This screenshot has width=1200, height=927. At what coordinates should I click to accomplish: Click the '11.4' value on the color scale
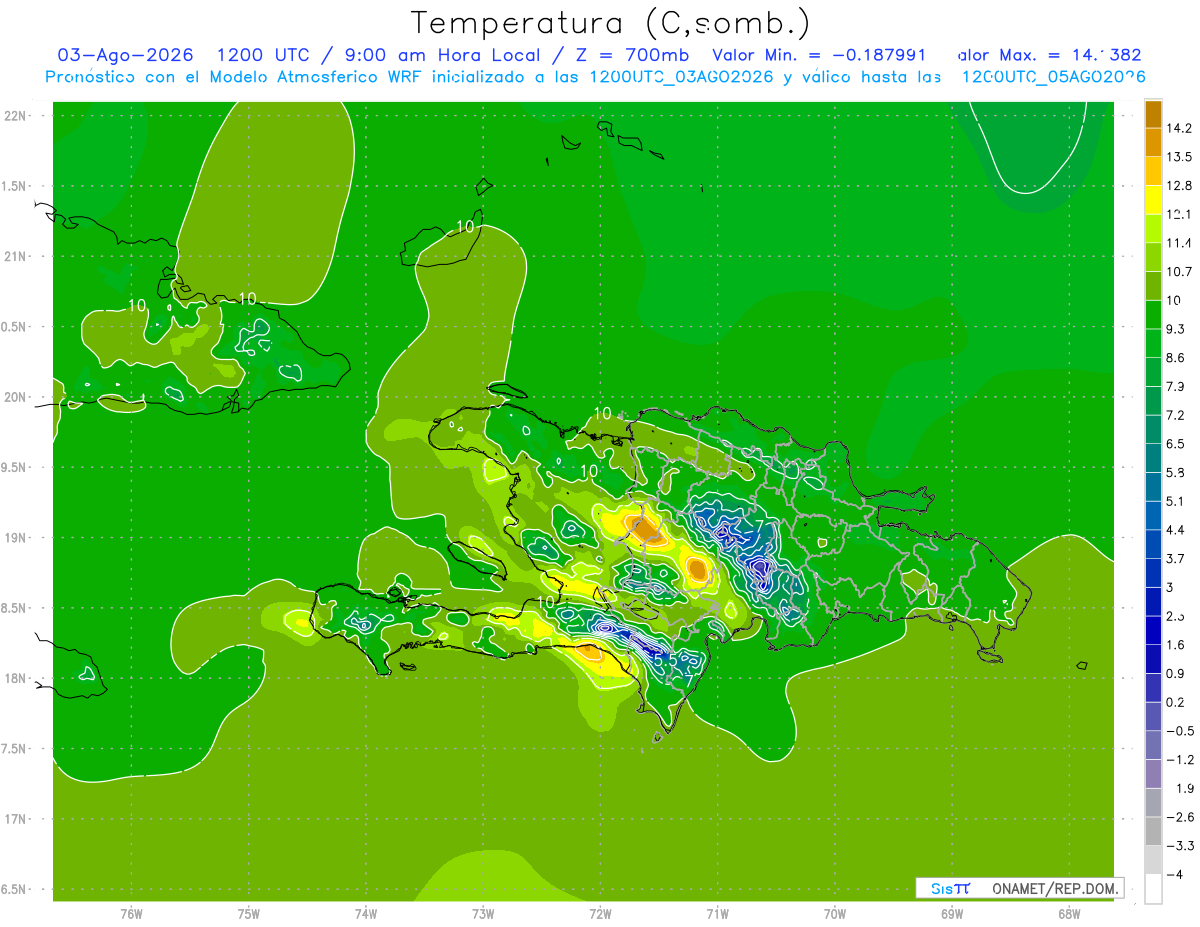tap(1180, 243)
